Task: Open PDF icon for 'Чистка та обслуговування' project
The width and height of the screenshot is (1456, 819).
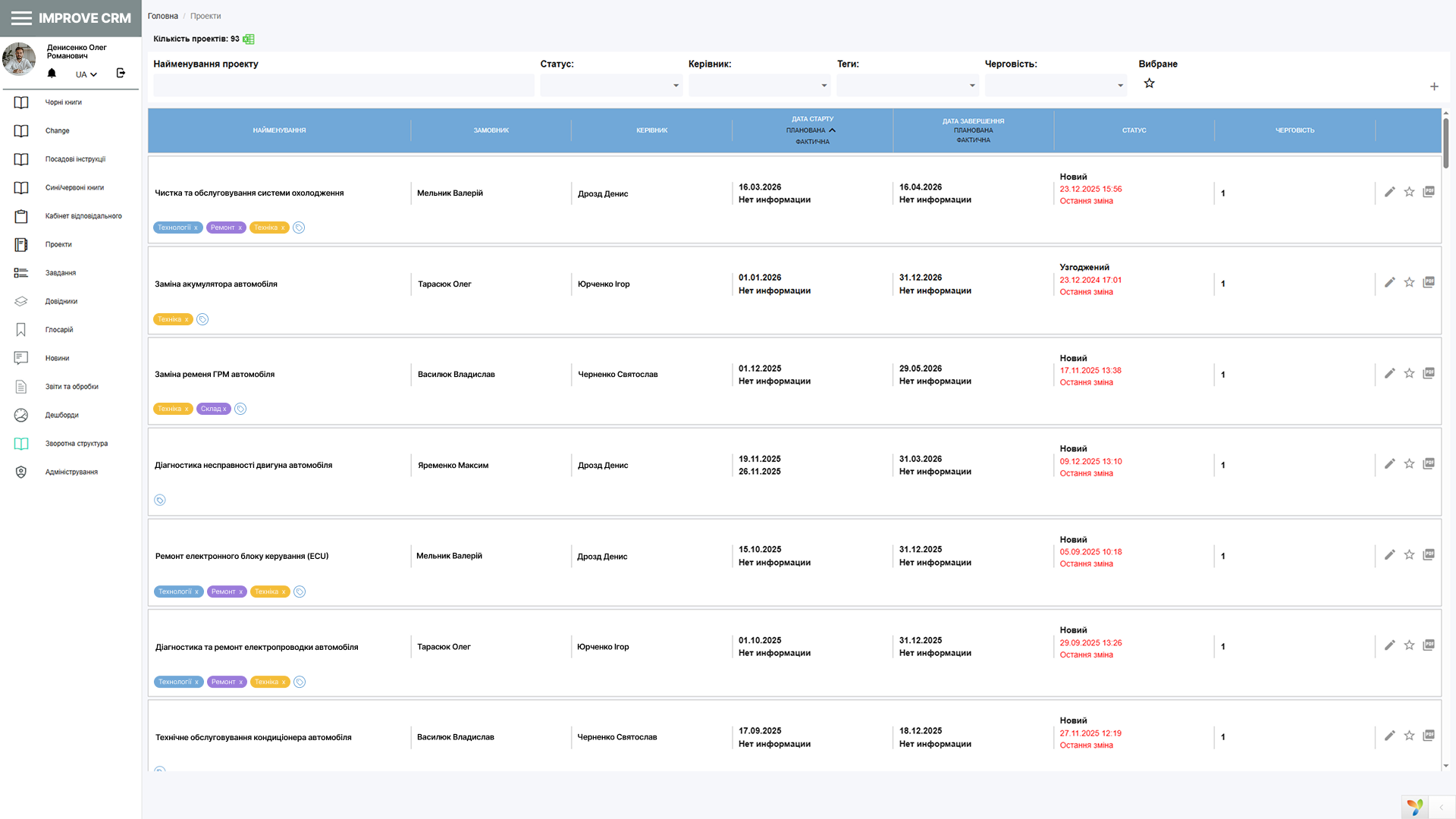Action: tap(1429, 192)
